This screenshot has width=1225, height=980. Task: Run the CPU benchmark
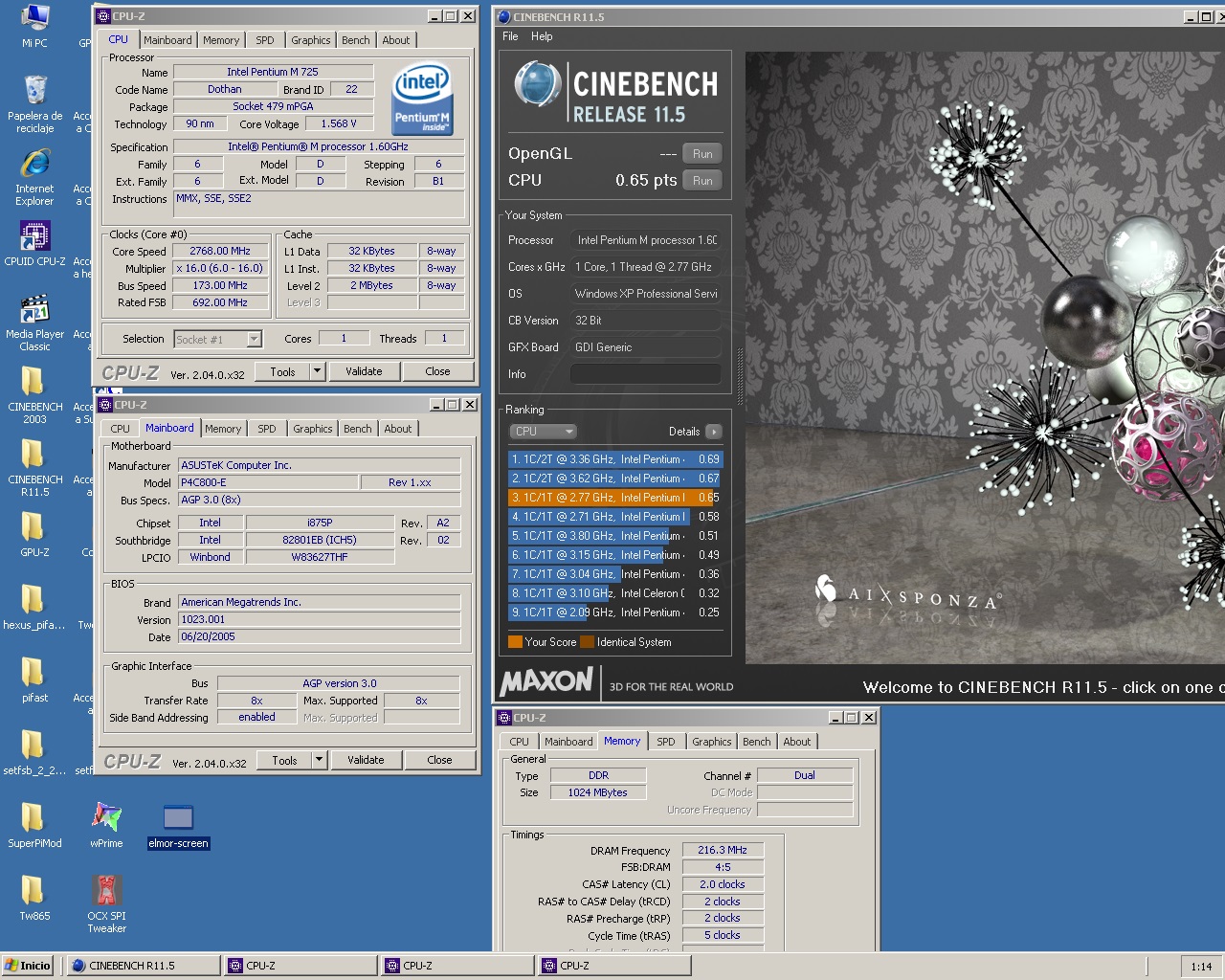pos(702,181)
